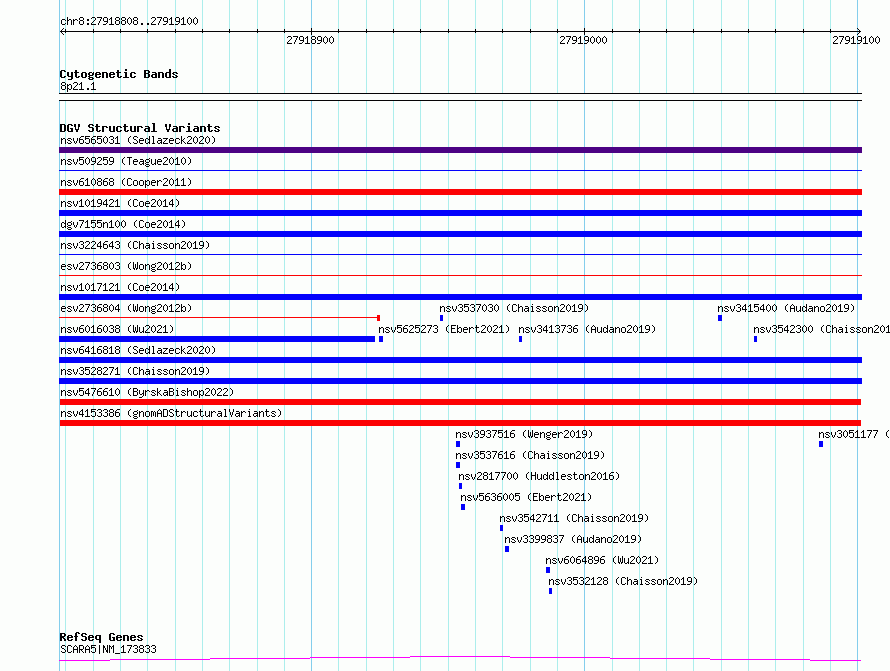Select the nsv6064896 (Wu2021) blue marker
This screenshot has height=671, width=890.
click(548, 570)
